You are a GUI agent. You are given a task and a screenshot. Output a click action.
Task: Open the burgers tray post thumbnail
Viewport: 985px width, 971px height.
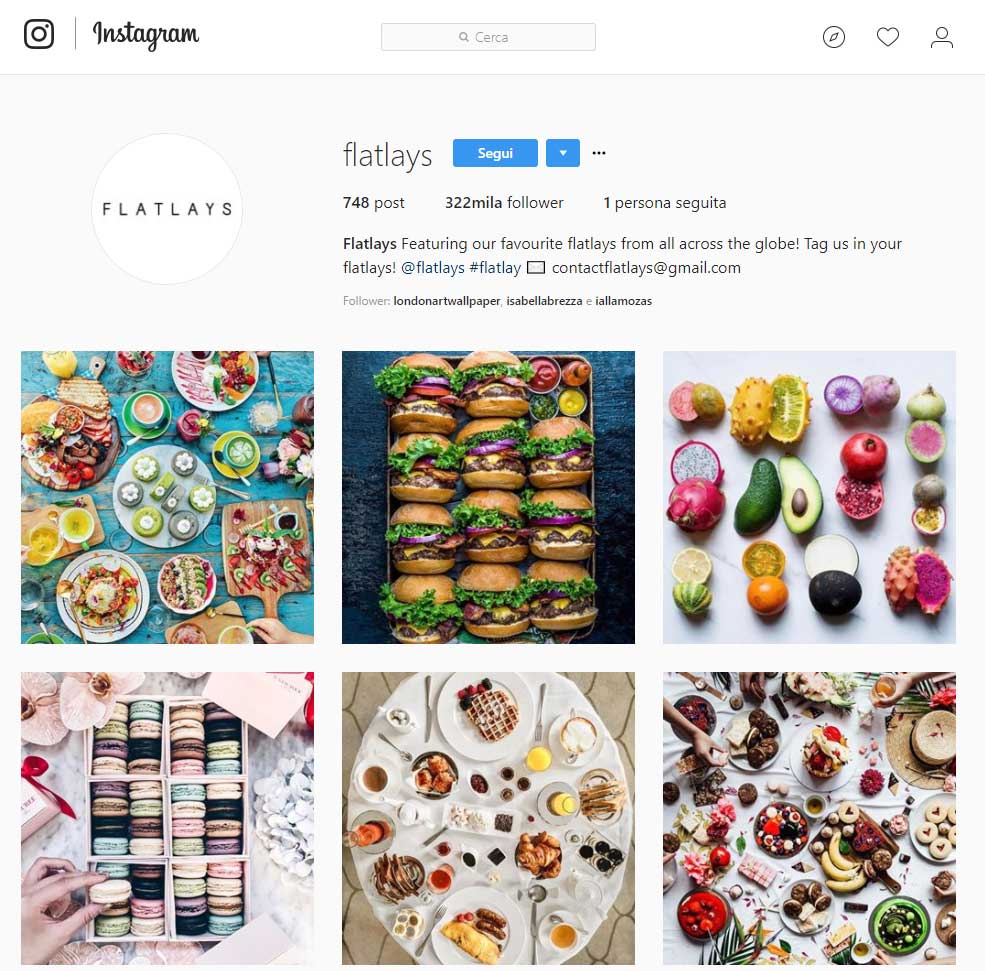(x=488, y=497)
